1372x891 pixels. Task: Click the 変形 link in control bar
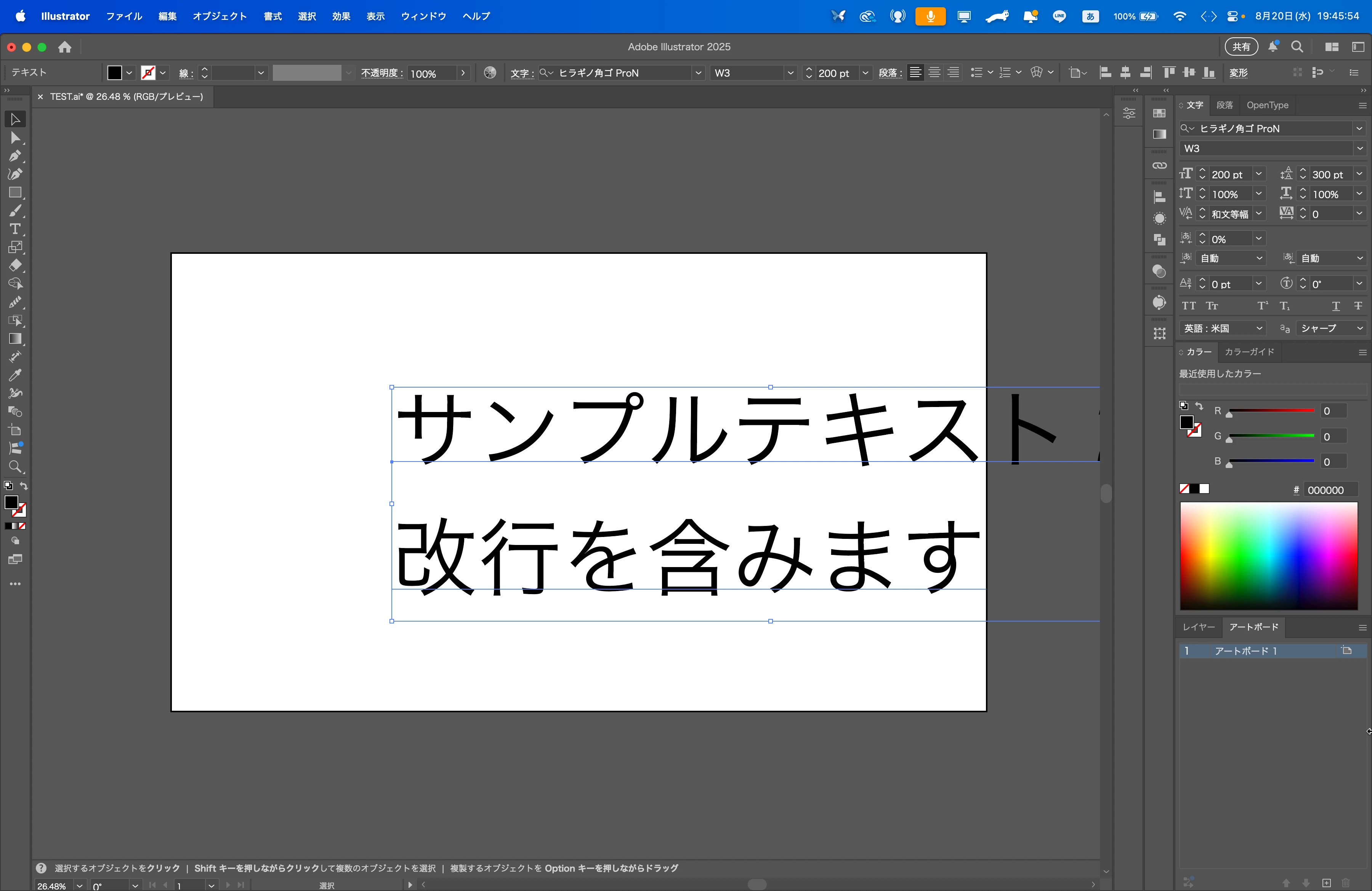click(x=1238, y=73)
